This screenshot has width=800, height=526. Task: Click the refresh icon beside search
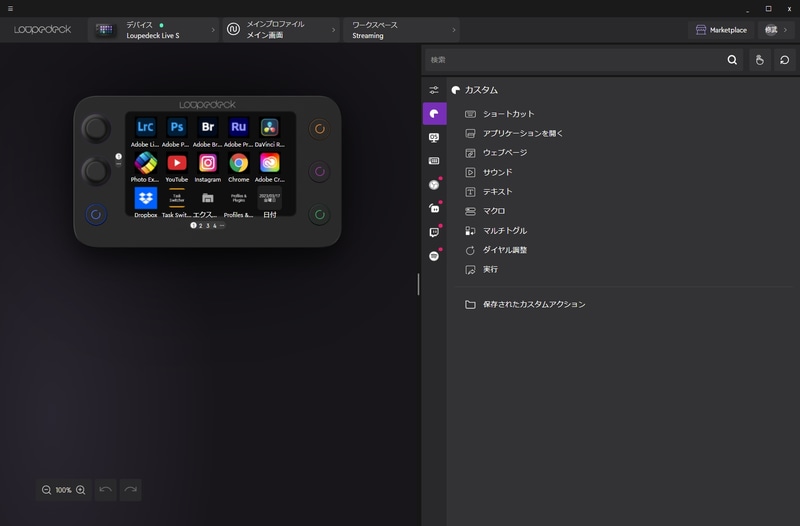point(785,60)
